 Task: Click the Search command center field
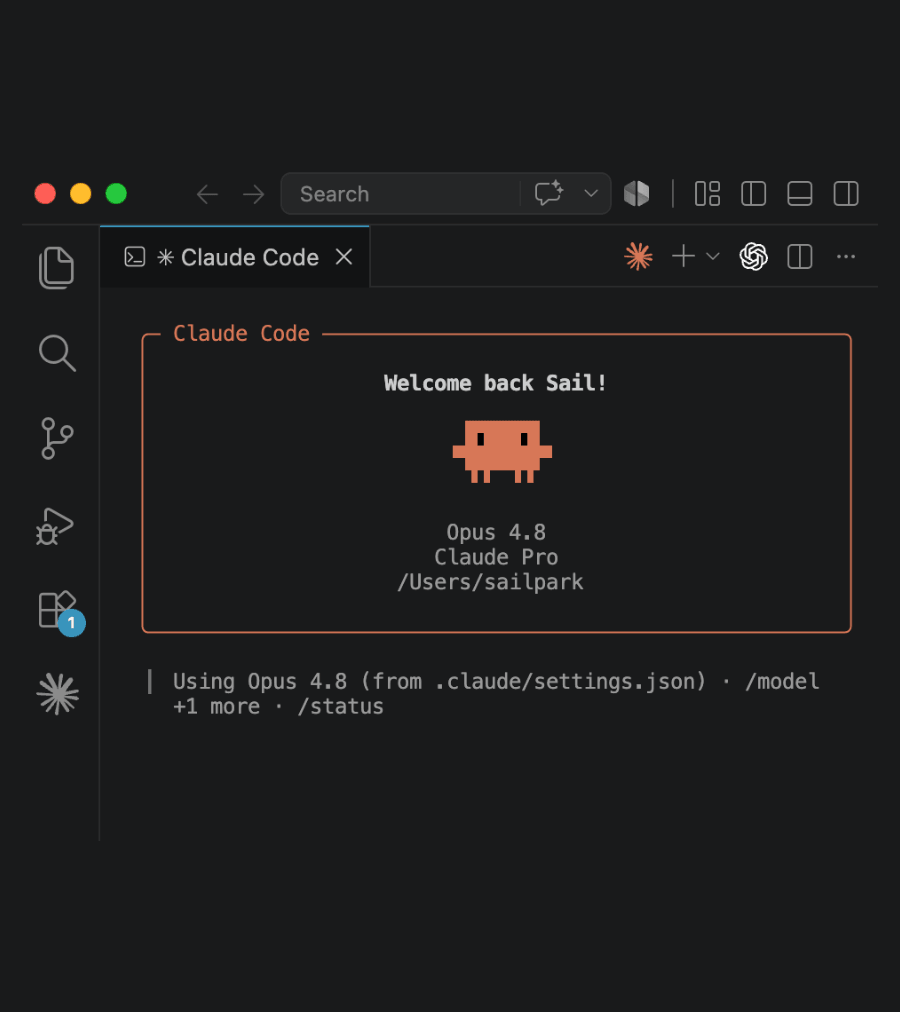tap(445, 194)
